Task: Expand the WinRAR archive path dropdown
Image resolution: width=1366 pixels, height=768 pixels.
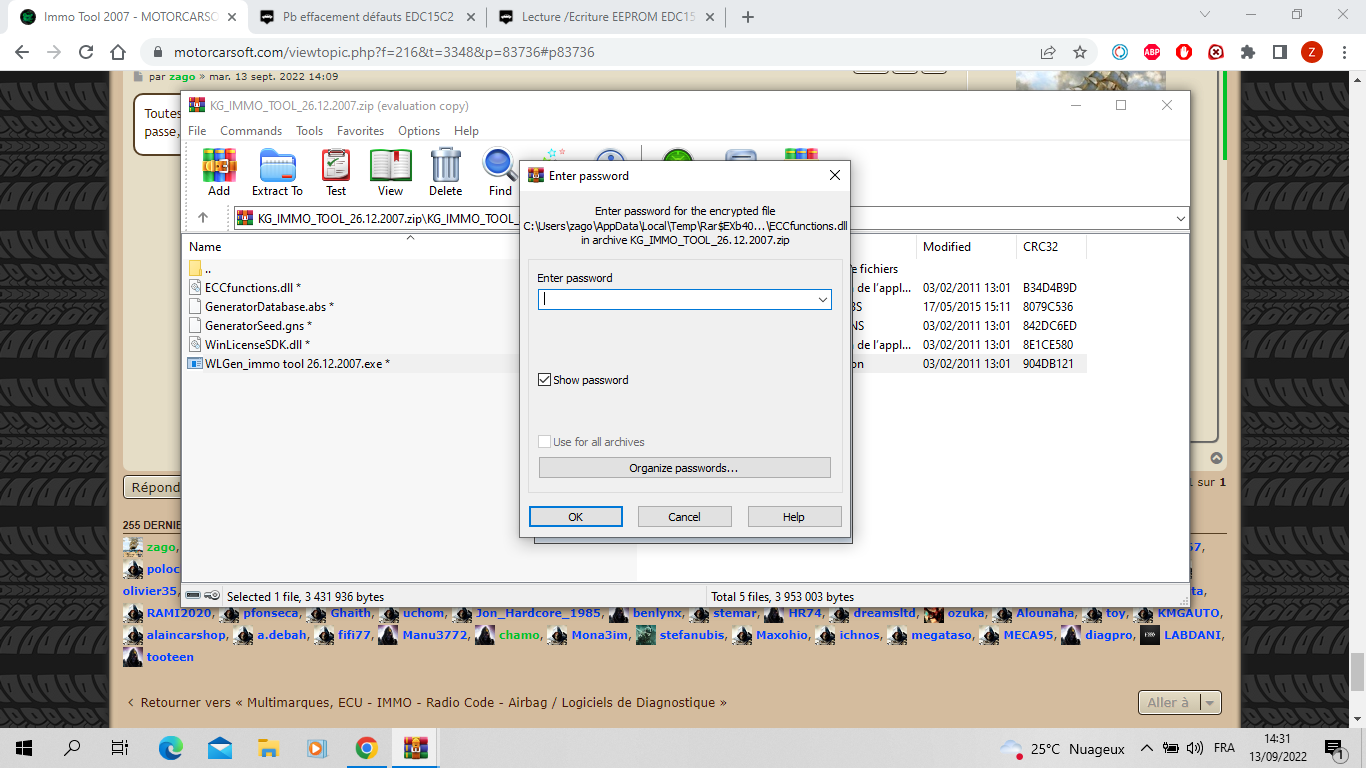Action: (1180, 218)
